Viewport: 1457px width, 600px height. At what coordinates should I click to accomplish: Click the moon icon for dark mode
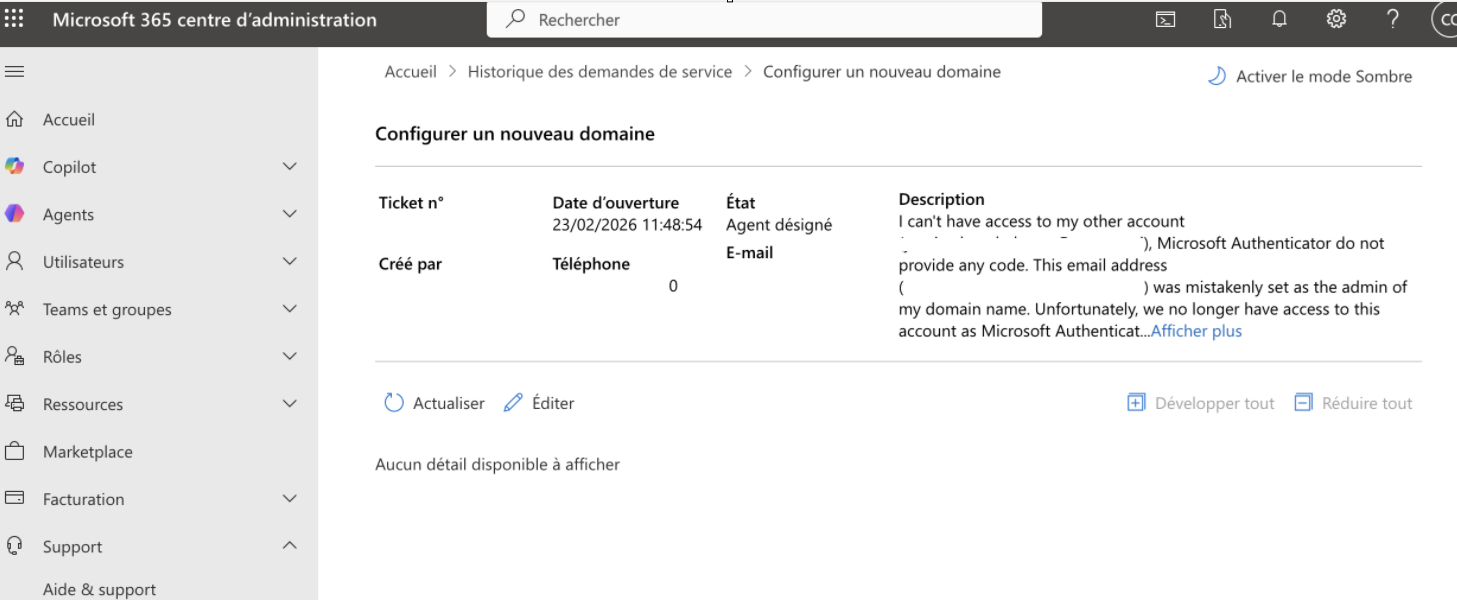[x=1217, y=76]
